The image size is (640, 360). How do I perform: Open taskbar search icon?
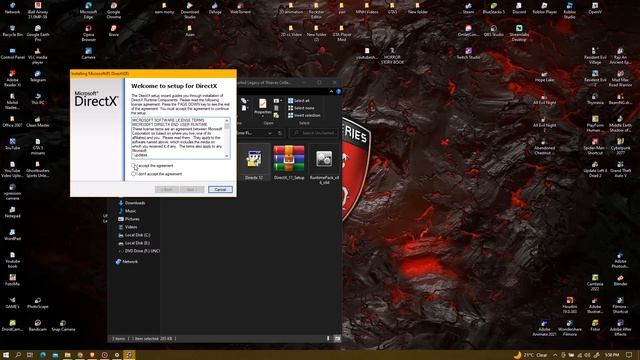tap(18, 355)
